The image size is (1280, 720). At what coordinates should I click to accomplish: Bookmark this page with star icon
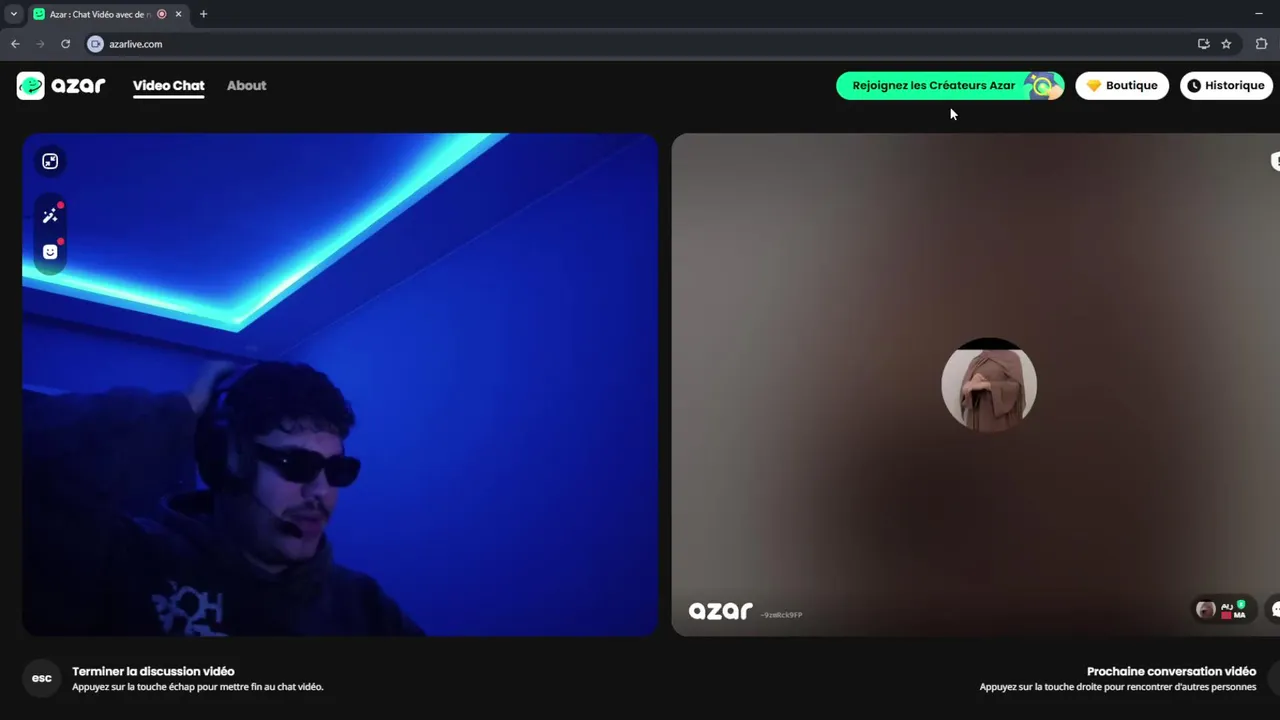[1226, 44]
